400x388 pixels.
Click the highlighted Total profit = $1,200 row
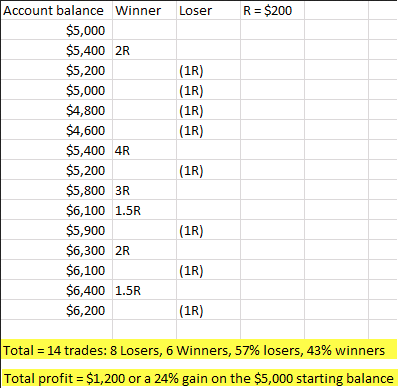point(199,378)
